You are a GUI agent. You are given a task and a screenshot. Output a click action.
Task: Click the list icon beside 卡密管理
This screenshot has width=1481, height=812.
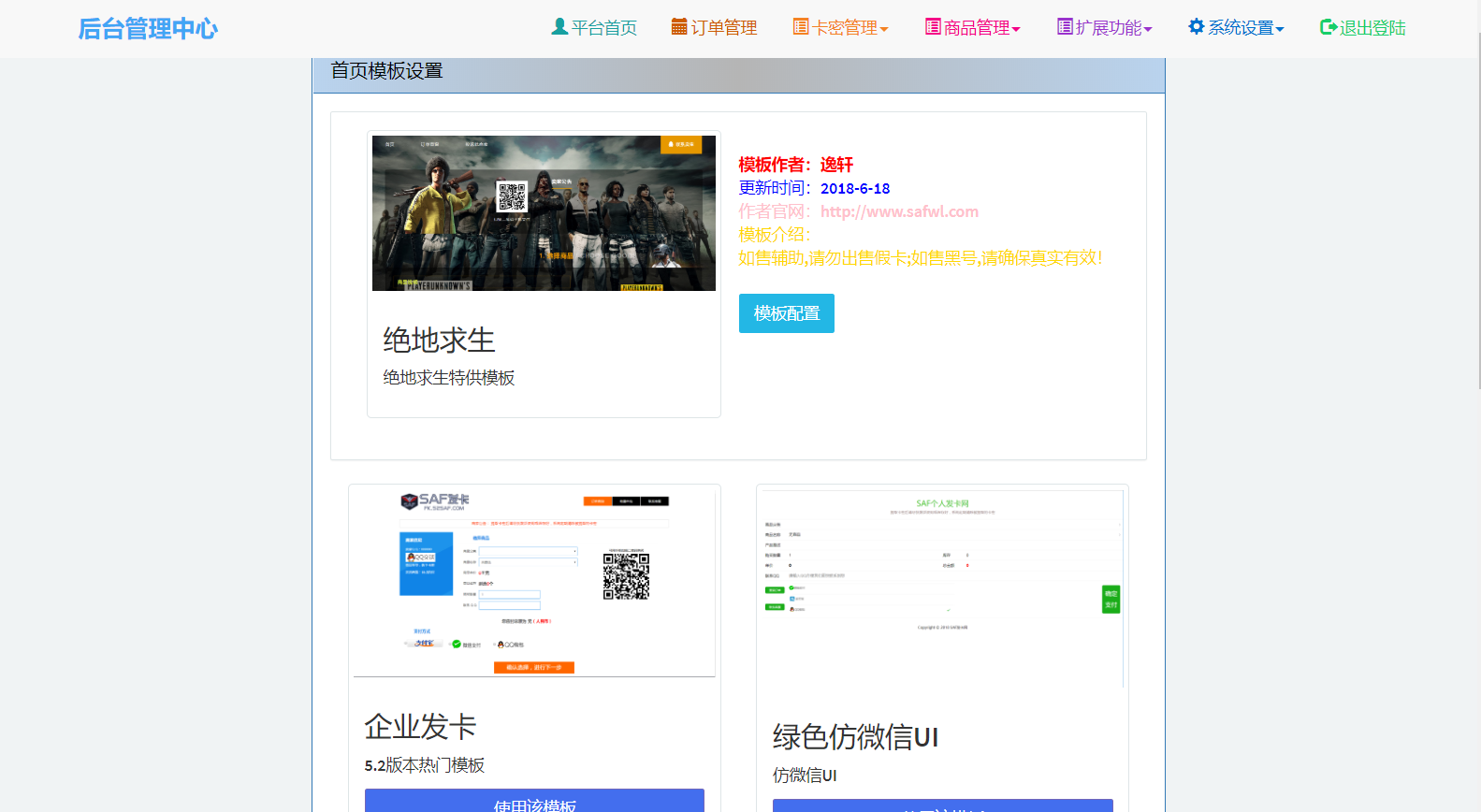point(801,27)
